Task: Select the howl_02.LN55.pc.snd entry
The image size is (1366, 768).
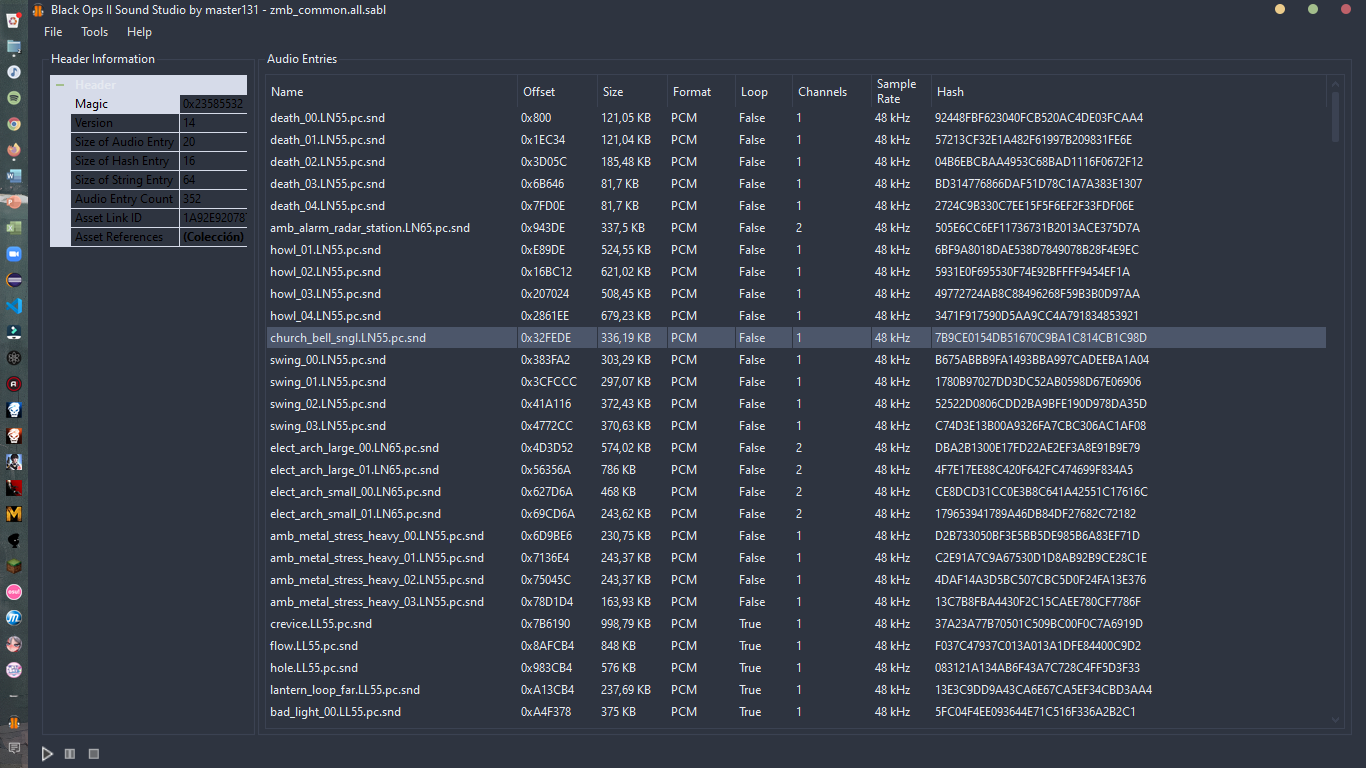Action: (796, 272)
